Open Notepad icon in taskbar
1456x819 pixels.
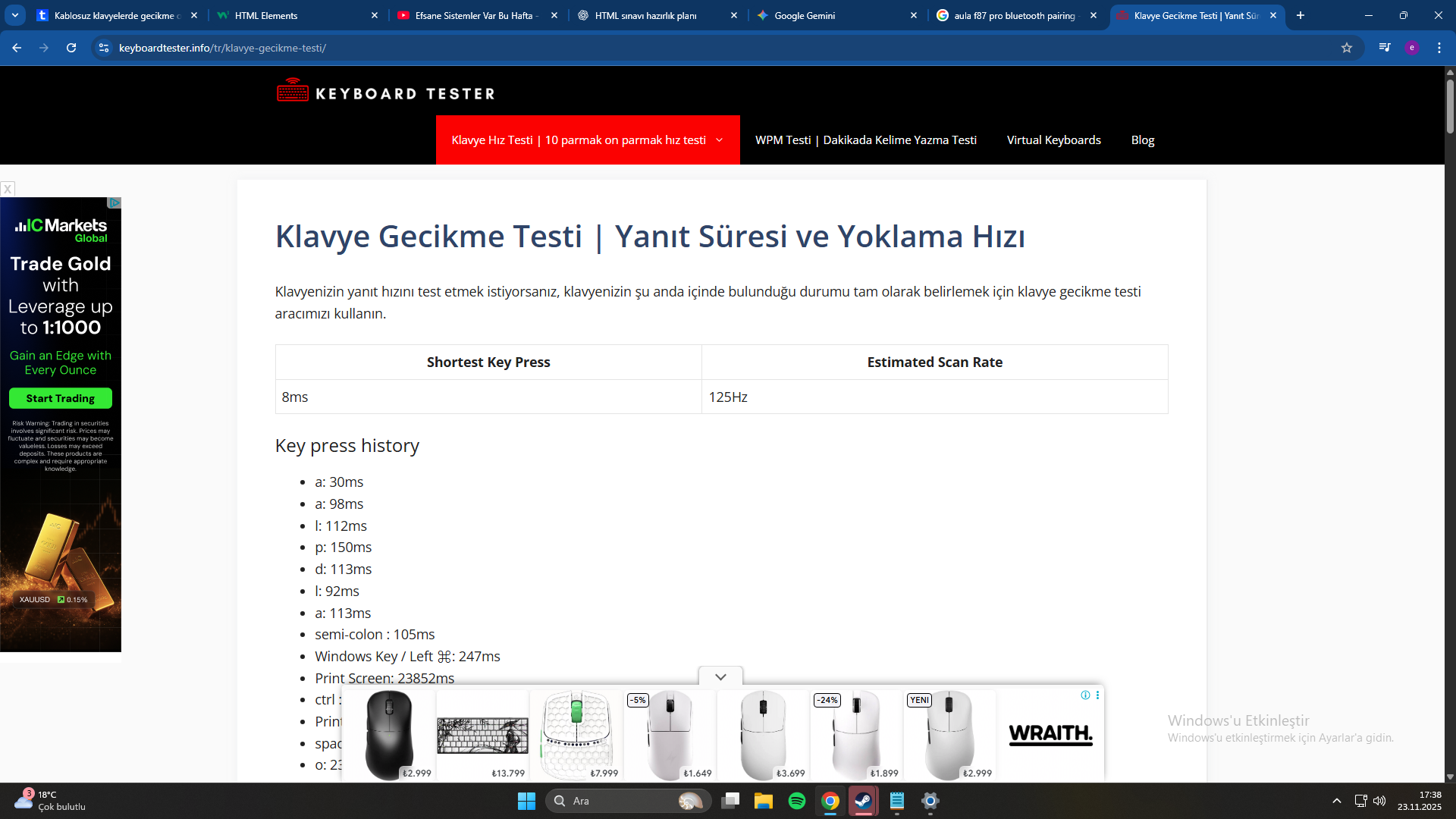(897, 801)
